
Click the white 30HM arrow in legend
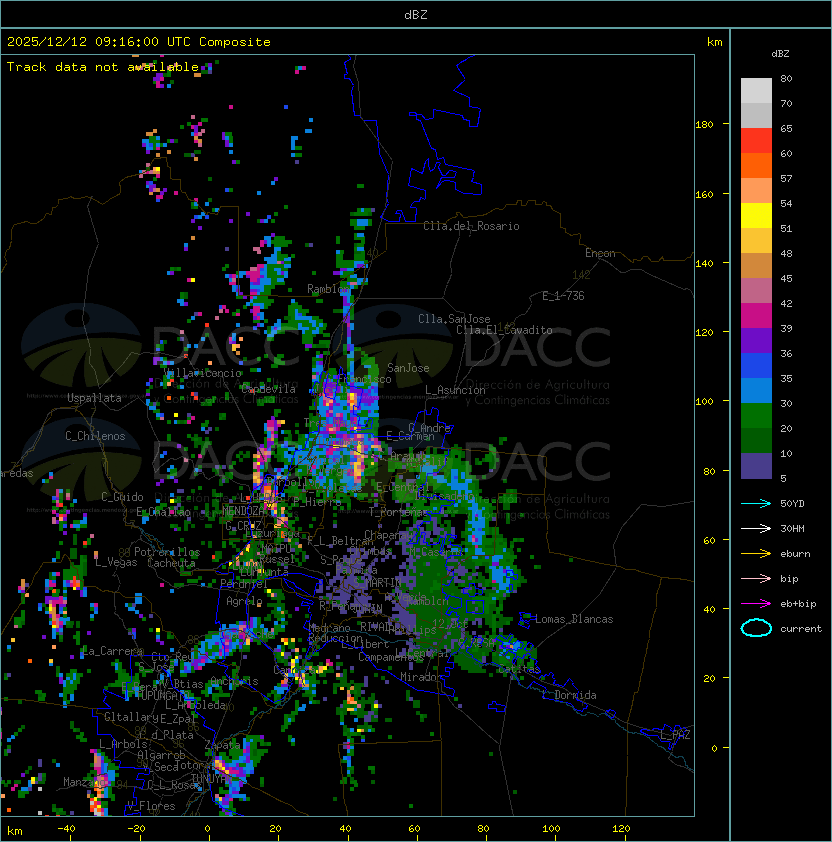click(756, 528)
